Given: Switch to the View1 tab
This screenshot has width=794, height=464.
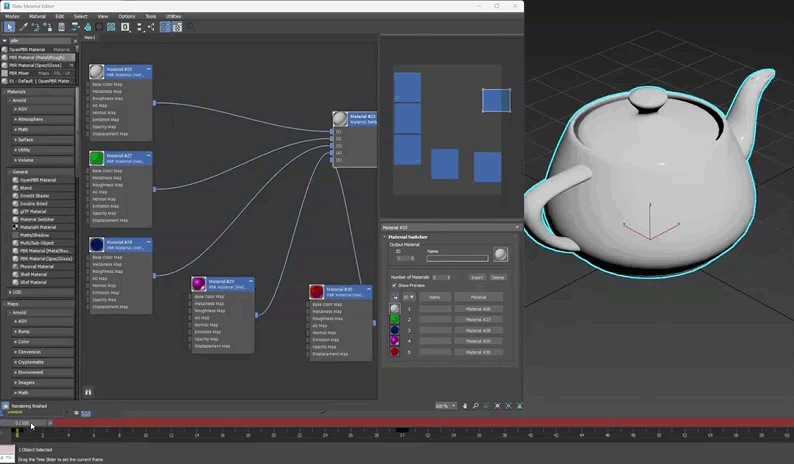Looking at the screenshot, I should pyautogui.click(x=90, y=37).
